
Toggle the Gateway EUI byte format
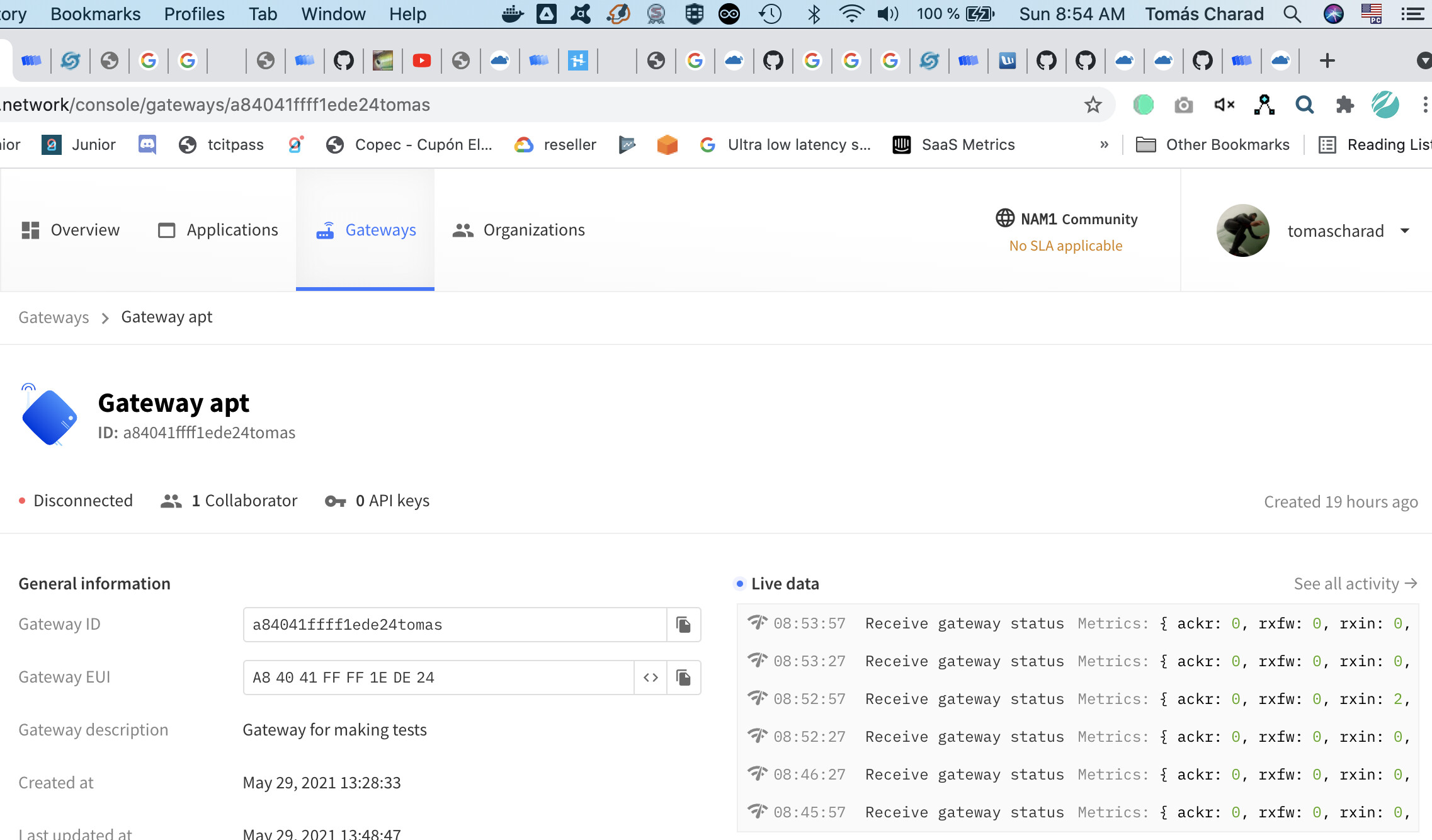point(651,678)
